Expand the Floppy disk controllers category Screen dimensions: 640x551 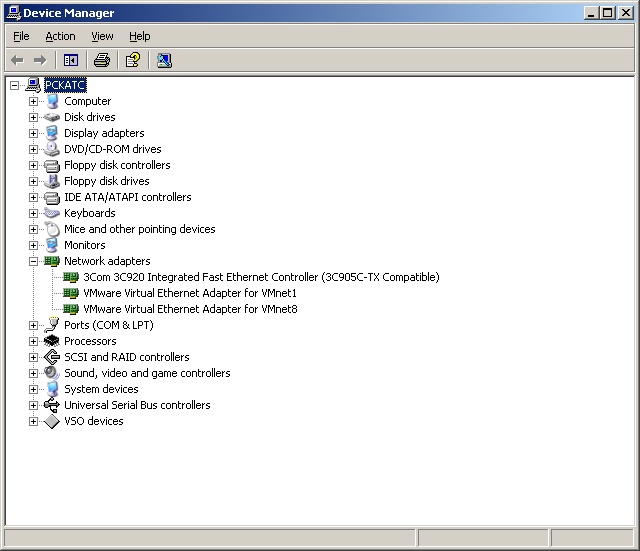(x=33, y=165)
